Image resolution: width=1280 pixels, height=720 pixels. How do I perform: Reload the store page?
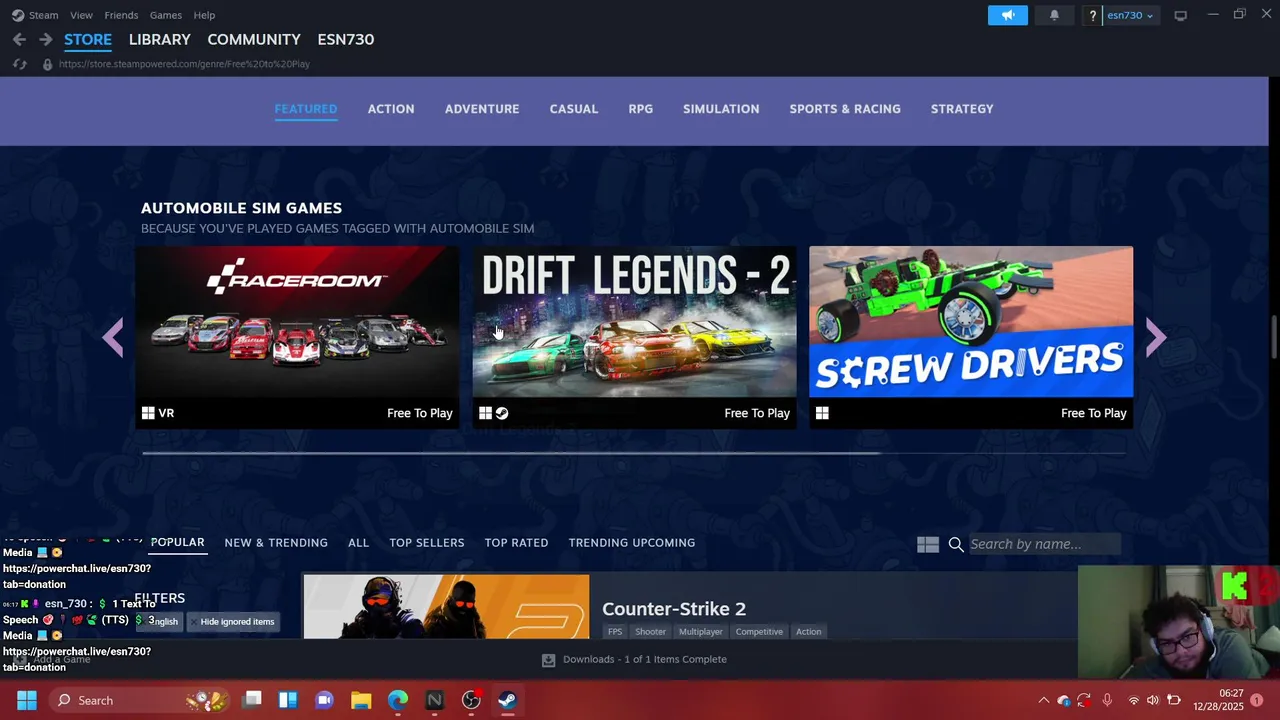[x=19, y=64]
